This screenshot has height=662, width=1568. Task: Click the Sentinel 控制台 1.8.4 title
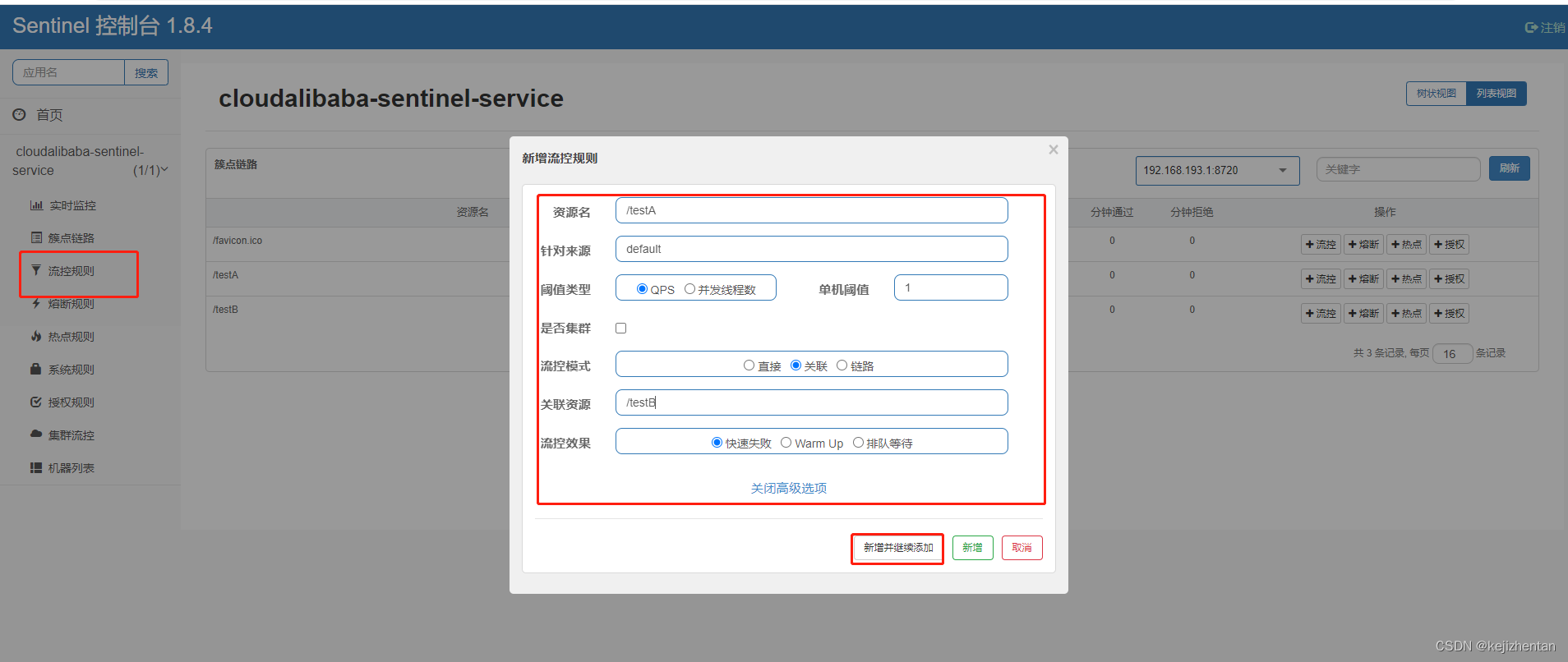click(113, 25)
